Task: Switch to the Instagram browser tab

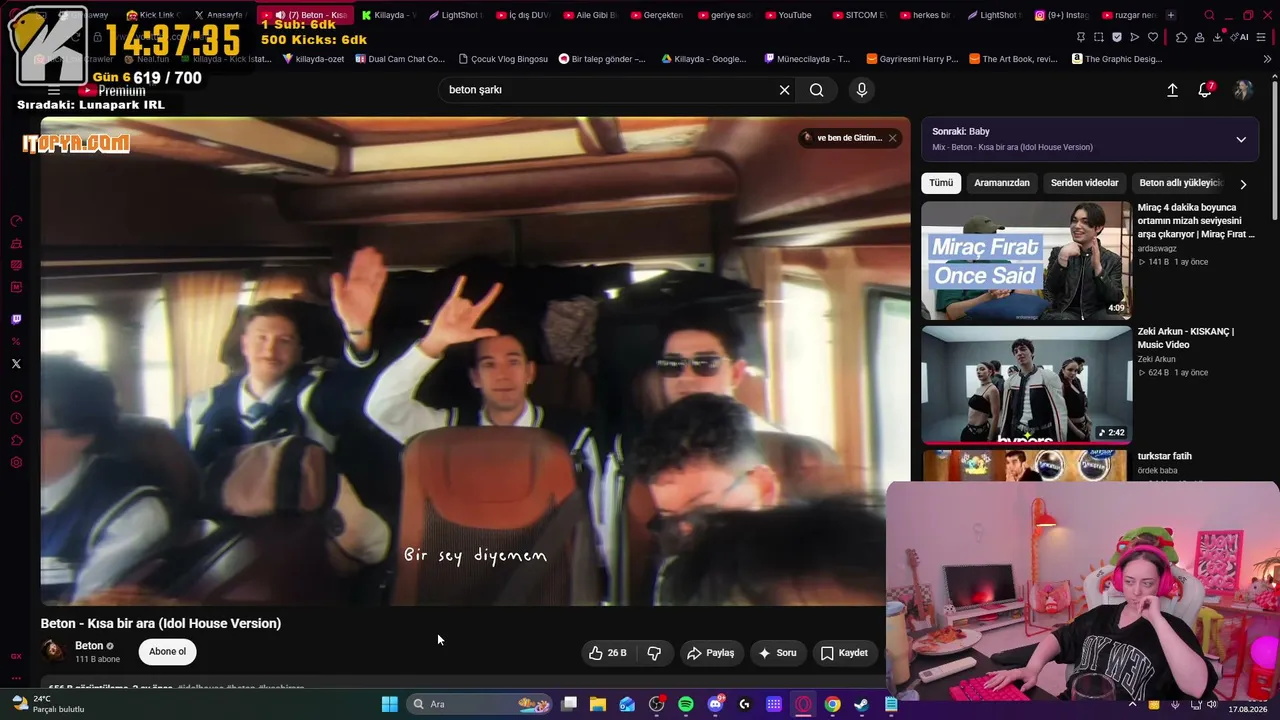Action: coord(1062,15)
